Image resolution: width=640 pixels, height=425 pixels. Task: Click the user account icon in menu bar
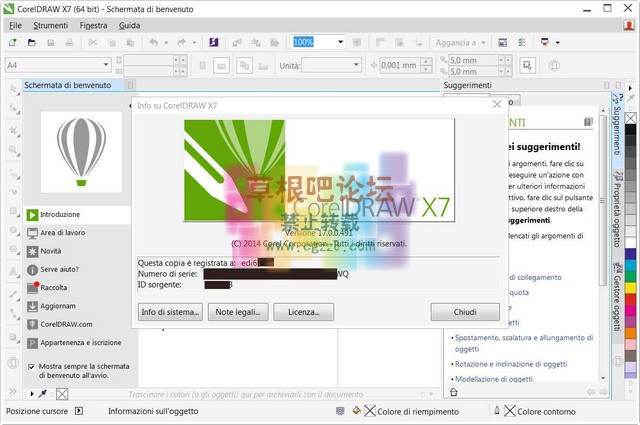click(629, 26)
